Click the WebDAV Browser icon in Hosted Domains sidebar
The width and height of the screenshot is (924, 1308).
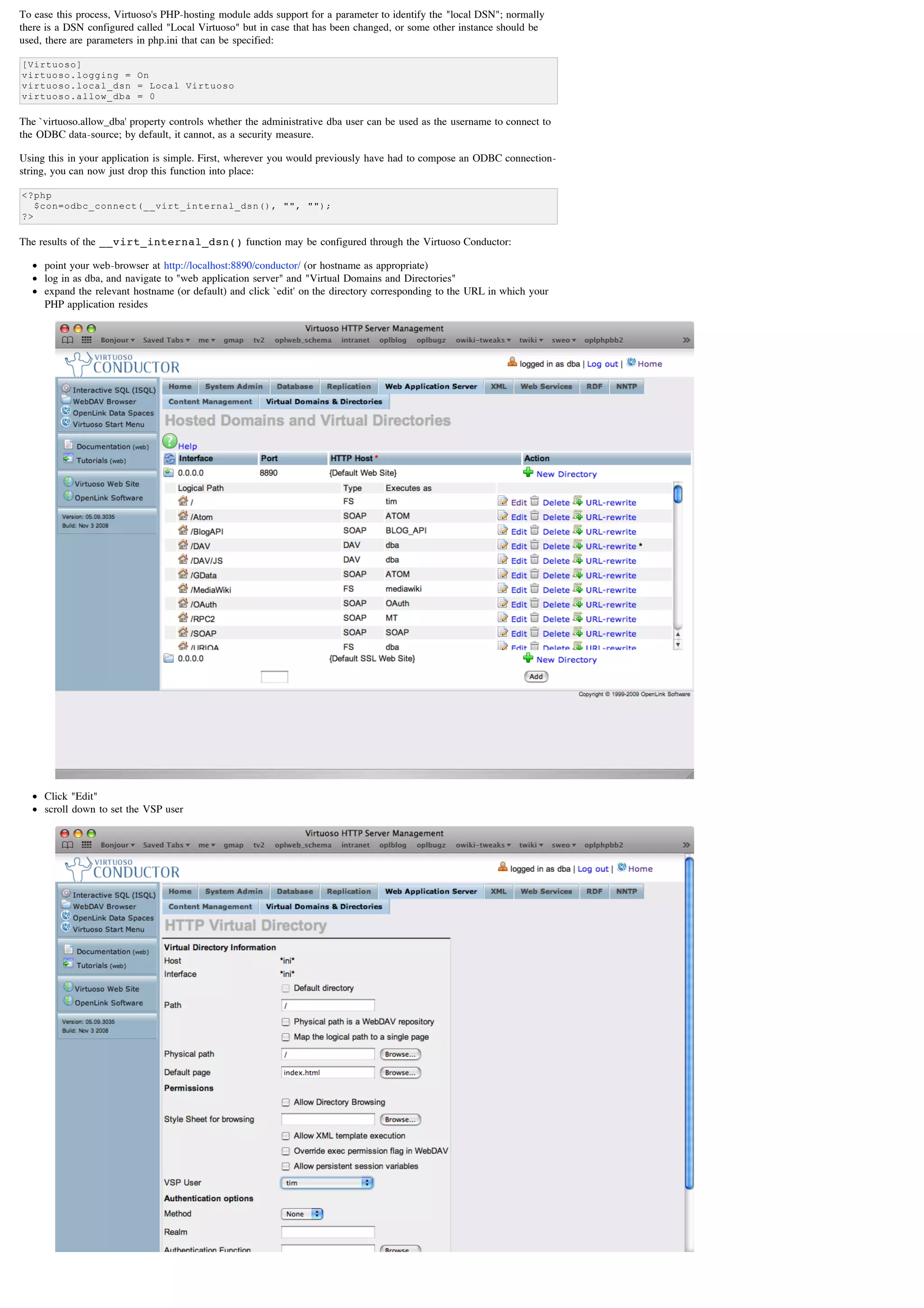[x=66, y=399]
